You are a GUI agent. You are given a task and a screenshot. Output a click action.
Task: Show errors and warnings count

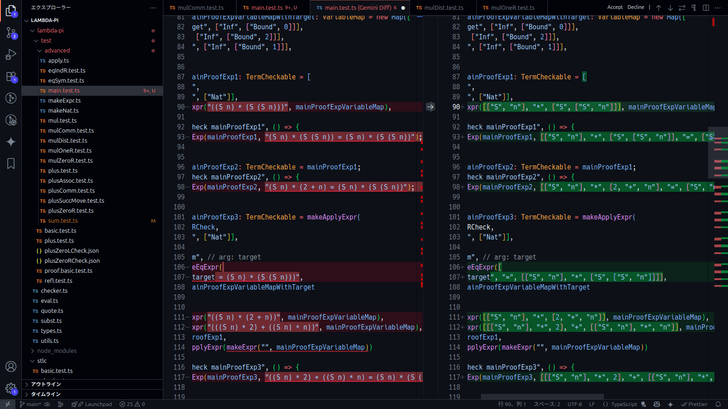point(132,404)
